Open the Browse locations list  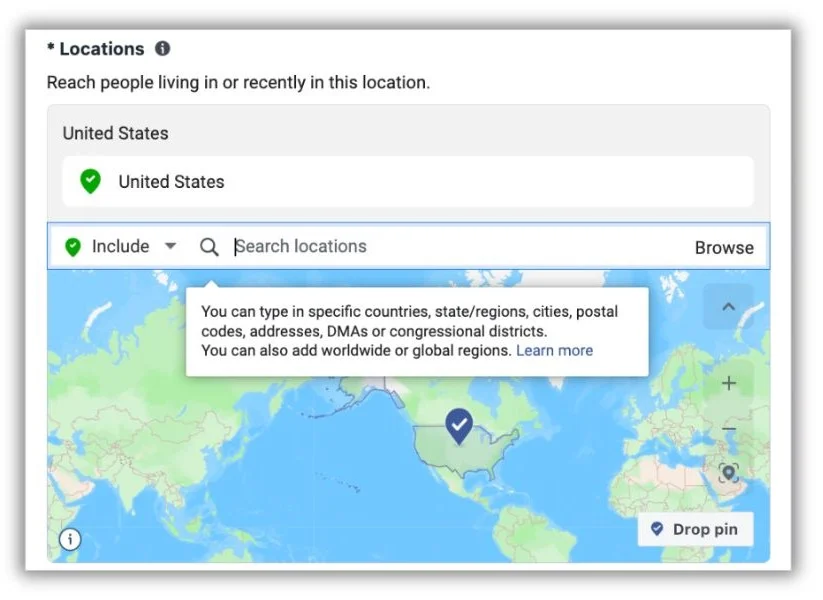(x=724, y=247)
